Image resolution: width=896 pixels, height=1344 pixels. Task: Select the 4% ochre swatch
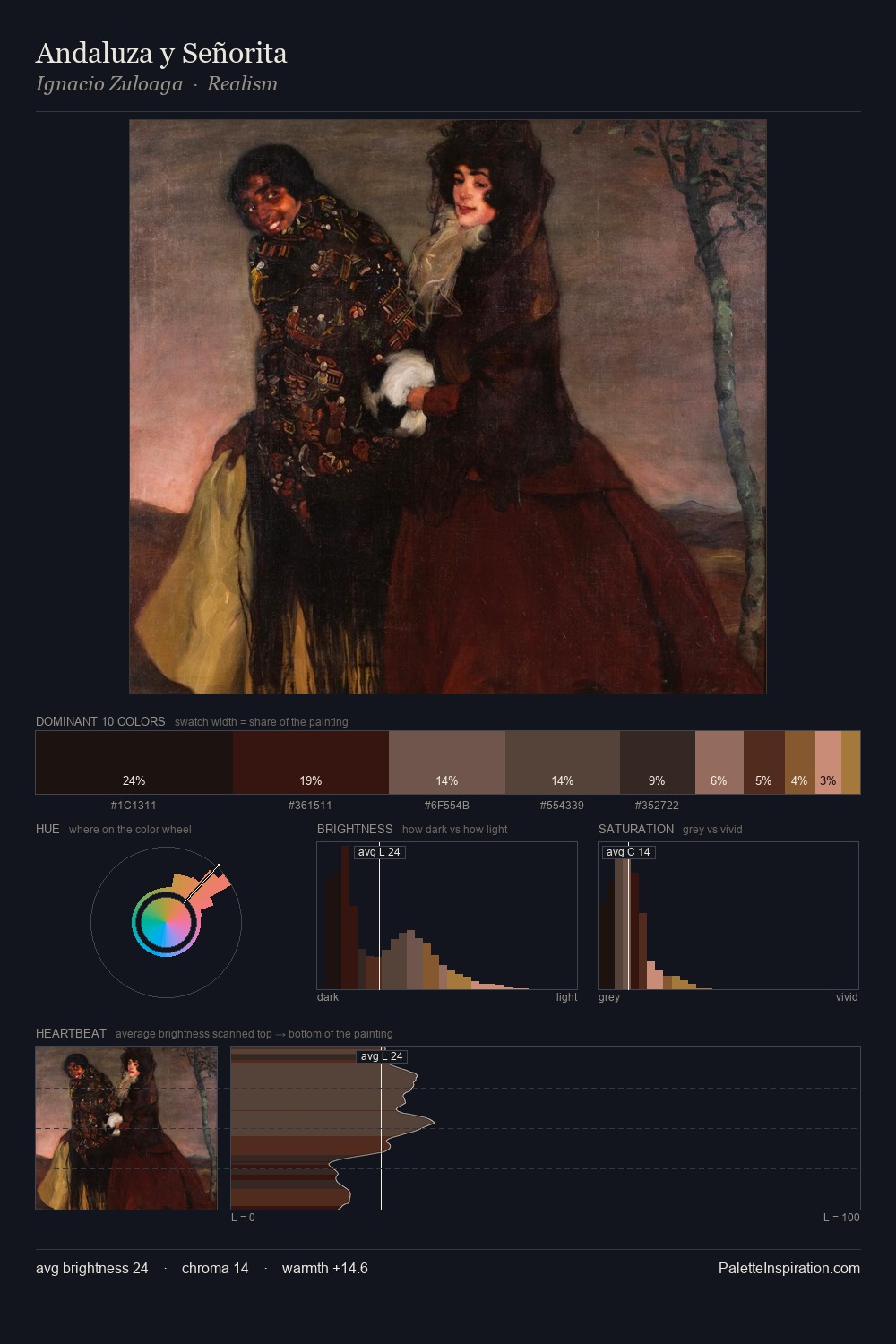click(800, 762)
